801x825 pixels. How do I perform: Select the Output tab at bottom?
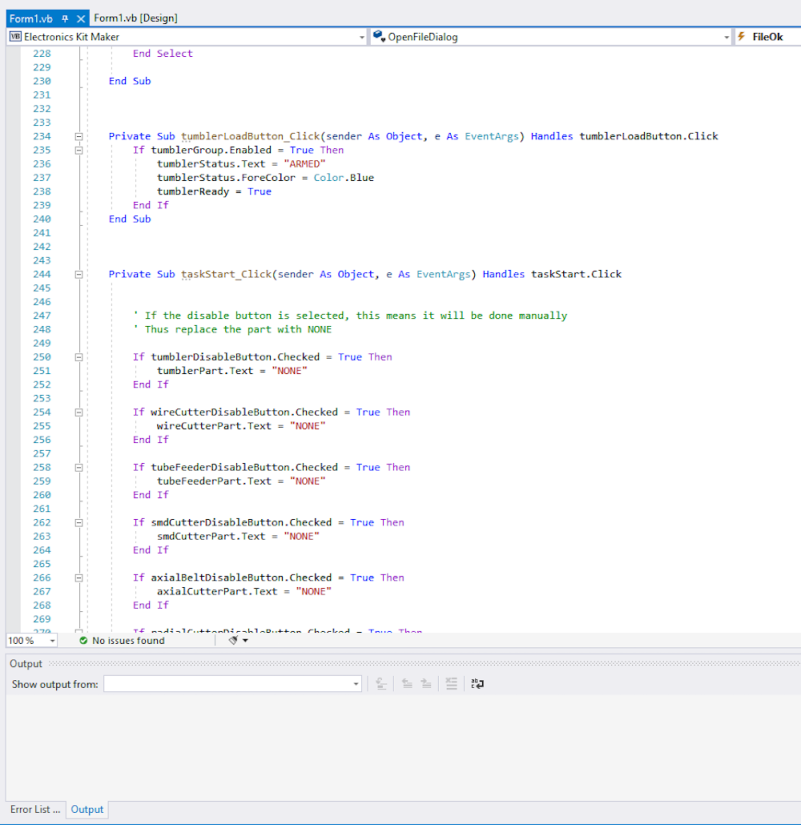[87, 809]
